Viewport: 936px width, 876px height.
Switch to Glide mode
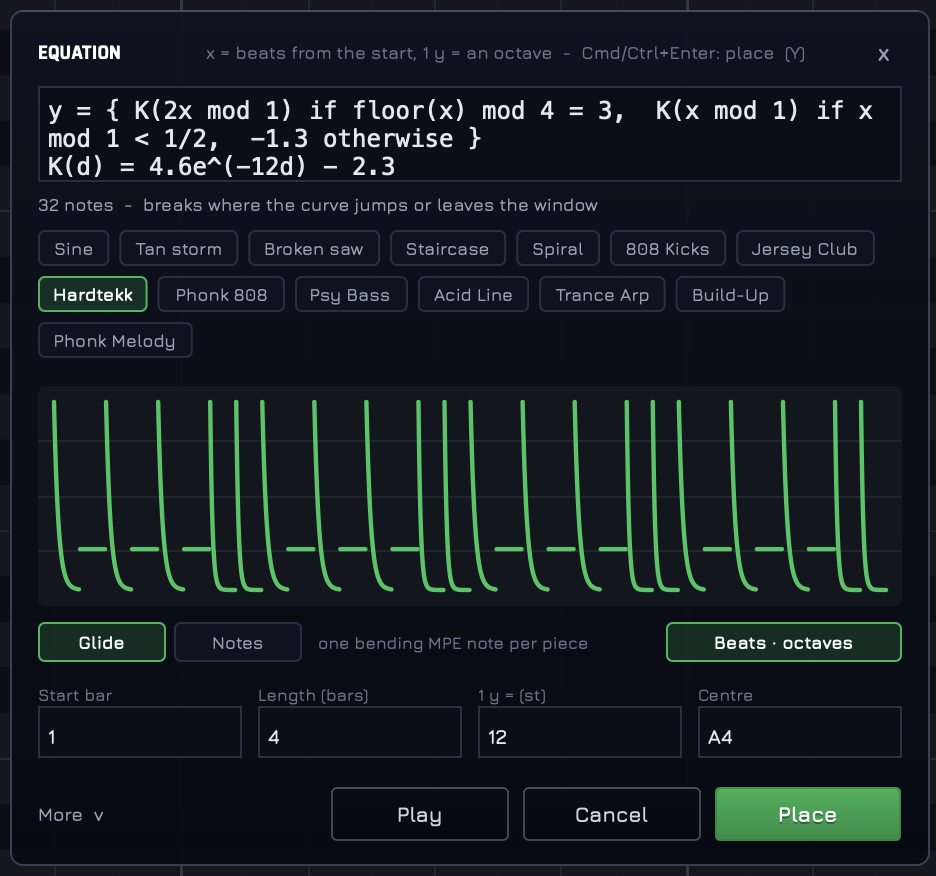pos(101,643)
